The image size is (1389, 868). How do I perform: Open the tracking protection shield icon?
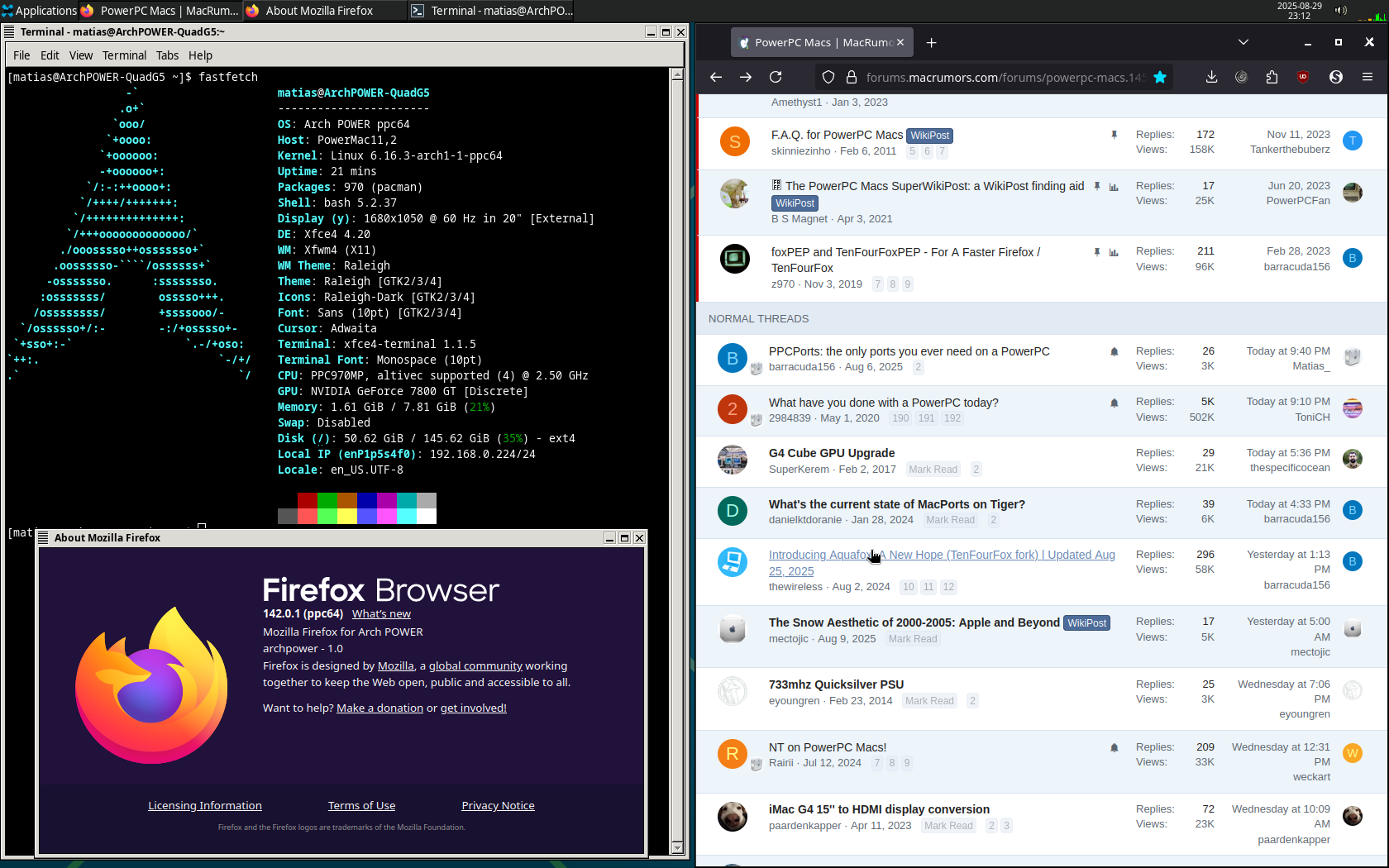(x=828, y=77)
